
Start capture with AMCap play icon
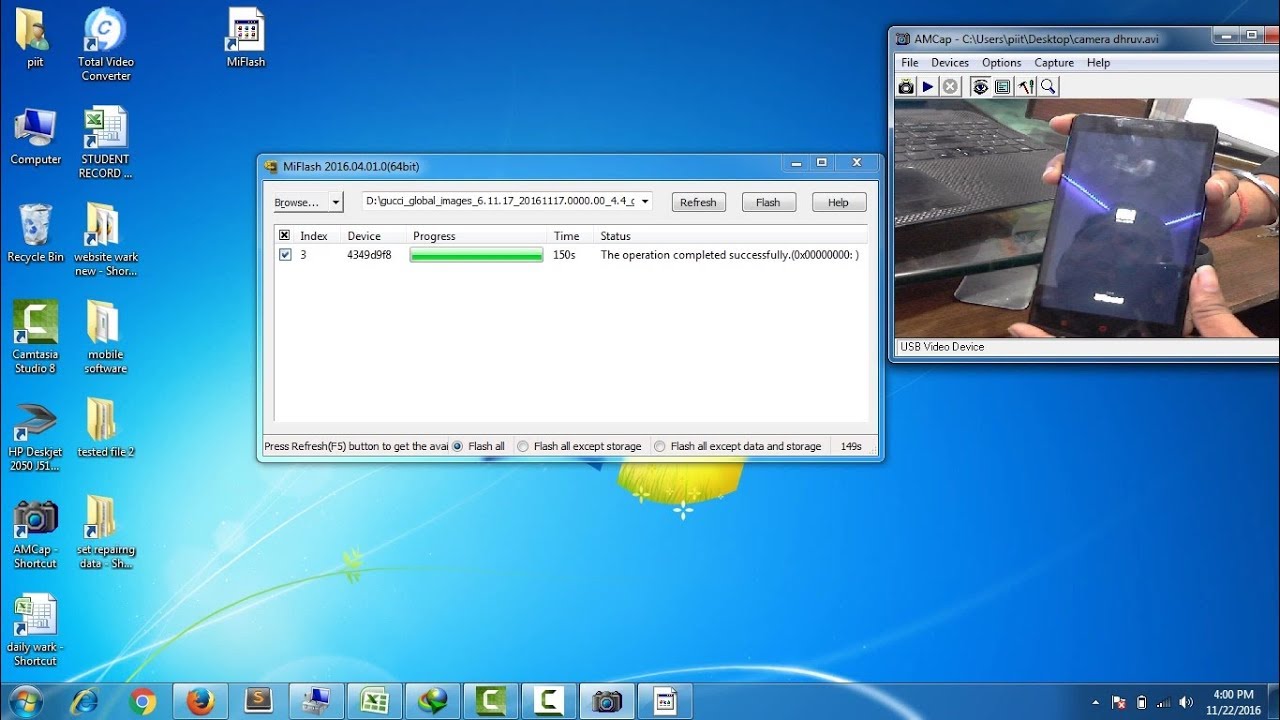click(928, 87)
